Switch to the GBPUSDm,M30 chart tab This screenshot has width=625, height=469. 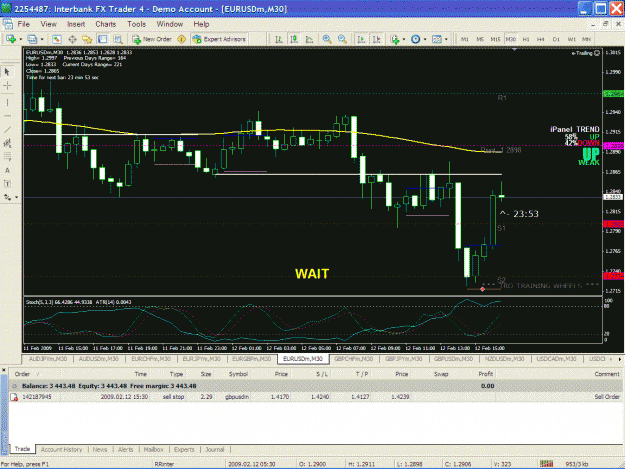453,359
